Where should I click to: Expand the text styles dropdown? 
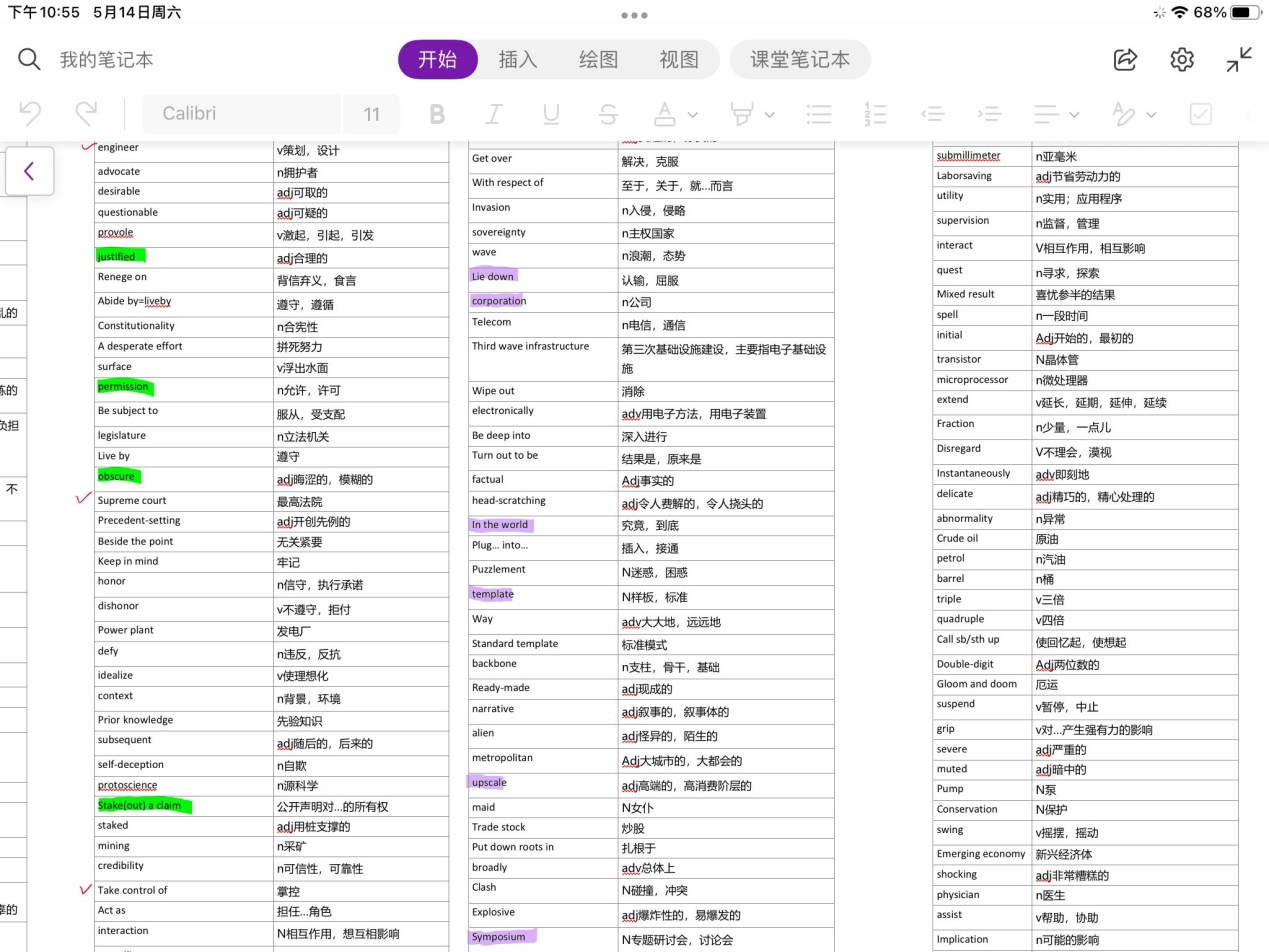click(1151, 115)
